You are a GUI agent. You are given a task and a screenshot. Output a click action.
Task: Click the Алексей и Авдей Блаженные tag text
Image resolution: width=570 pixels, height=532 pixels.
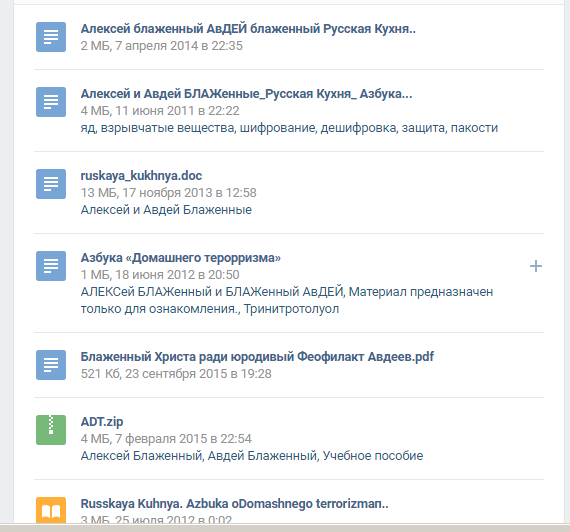166,210
